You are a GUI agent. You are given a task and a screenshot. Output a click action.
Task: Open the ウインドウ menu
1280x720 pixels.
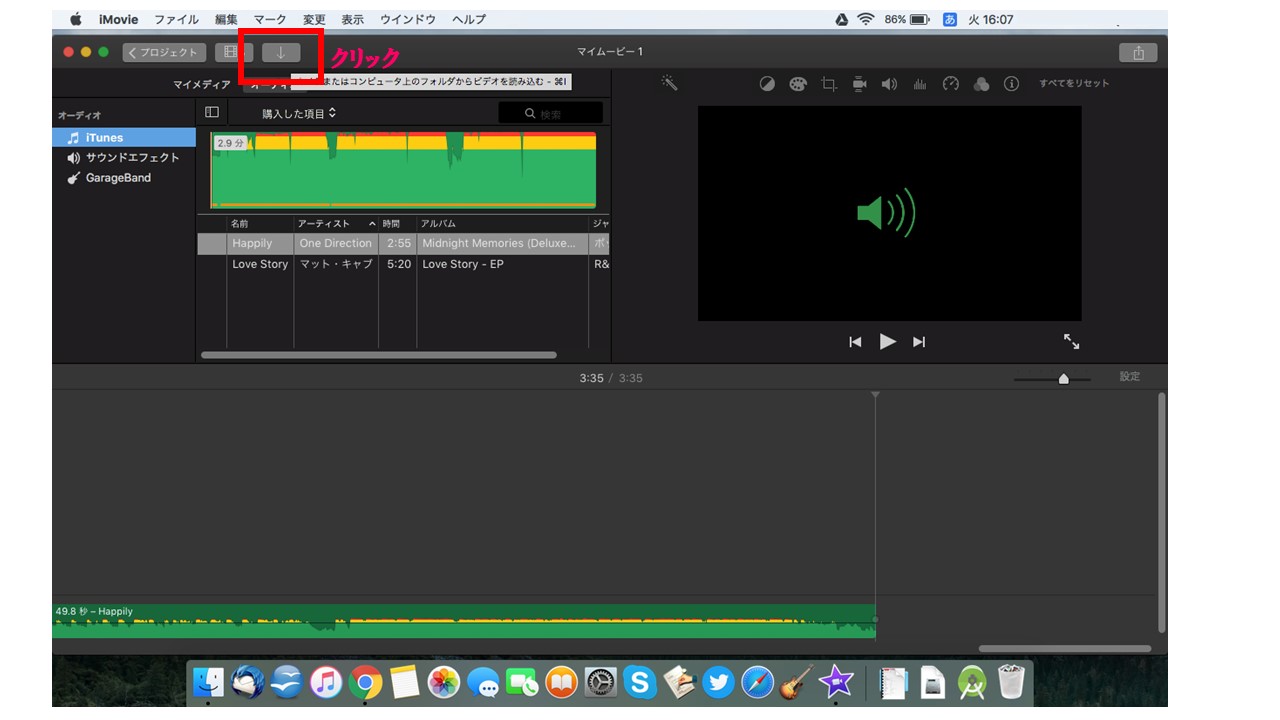408,20
